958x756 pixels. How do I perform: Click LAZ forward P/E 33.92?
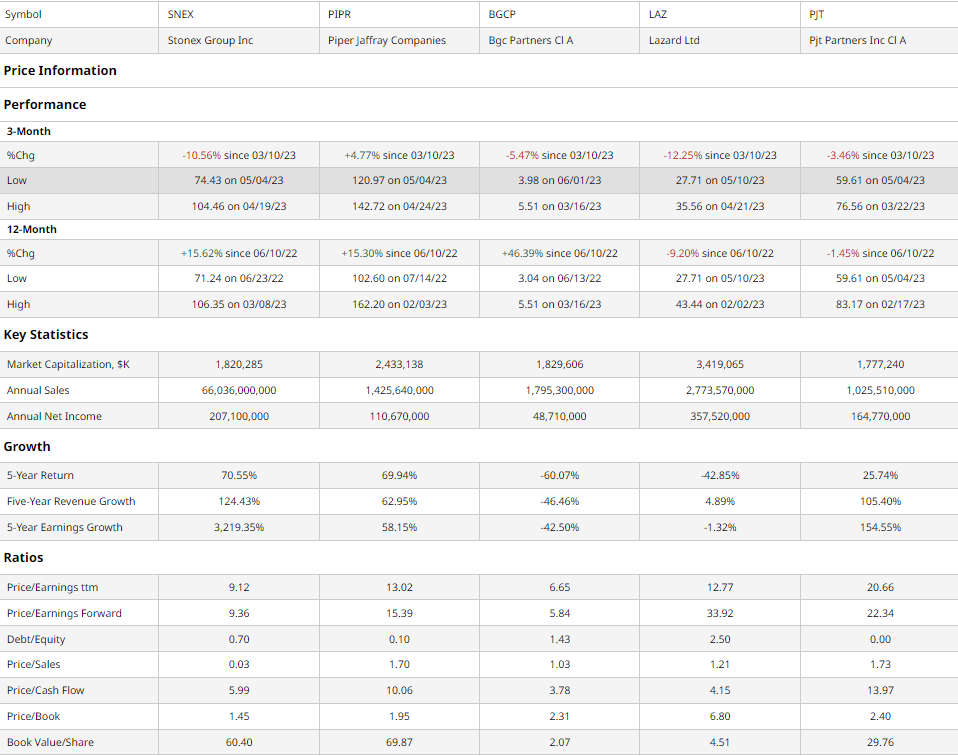click(x=720, y=613)
